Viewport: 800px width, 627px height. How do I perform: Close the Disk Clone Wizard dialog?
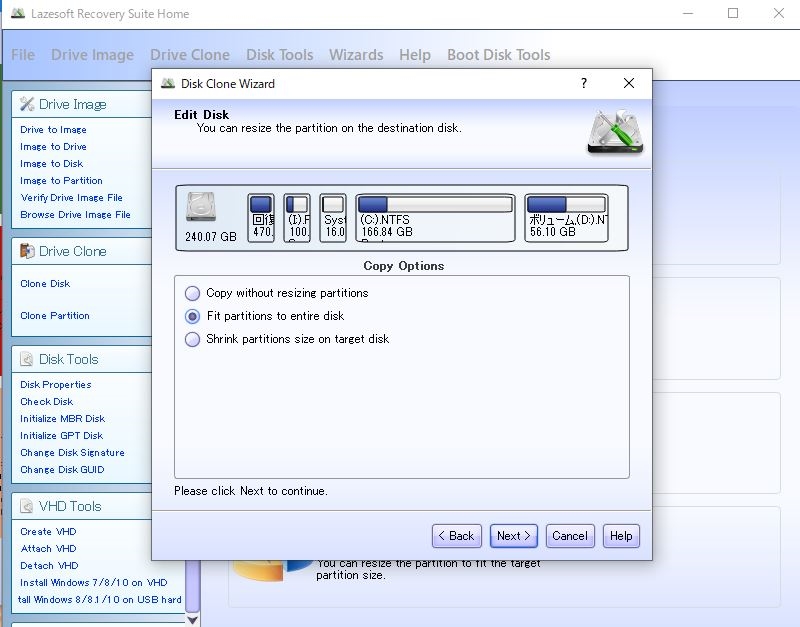point(629,83)
